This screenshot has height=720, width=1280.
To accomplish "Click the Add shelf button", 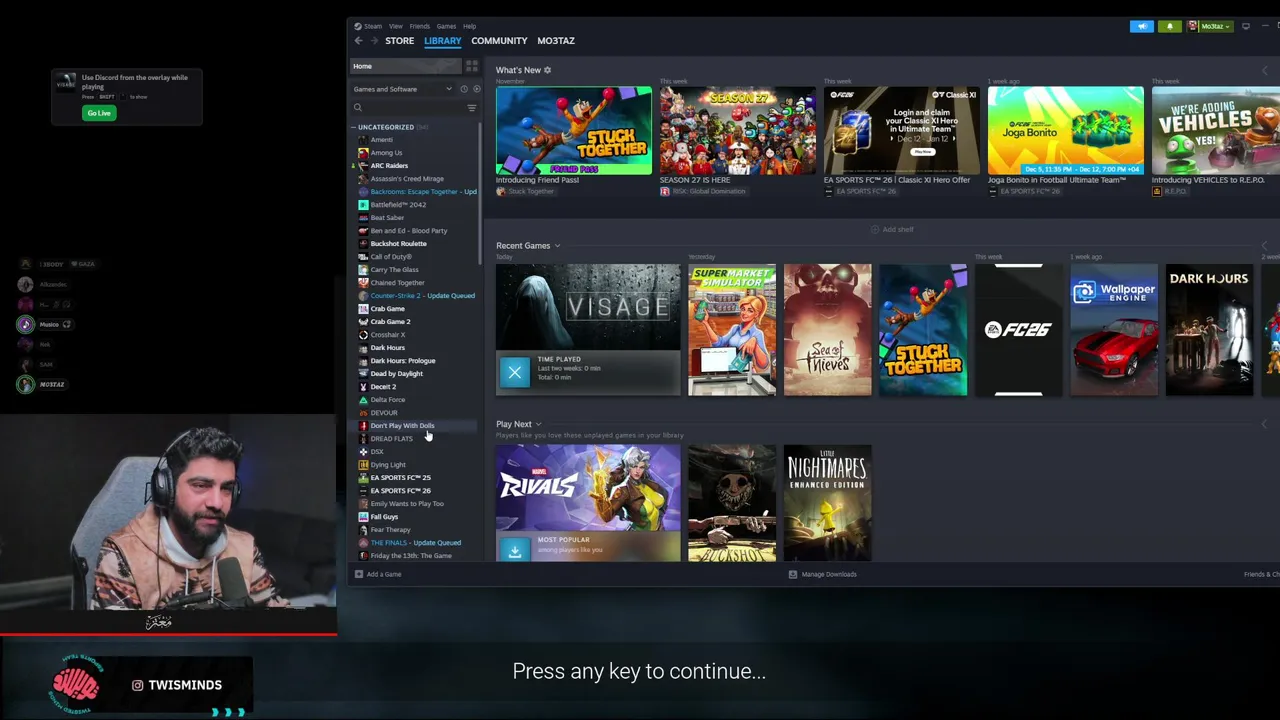I will click(891, 229).
